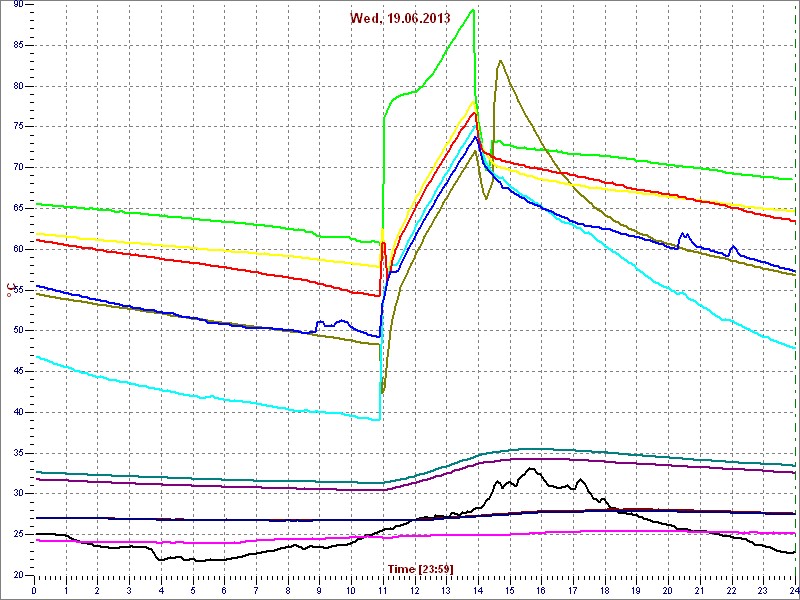Click the hour 6 tick on the time axis
This screenshot has height=600, width=800.
pyautogui.click(x=224, y=589)
